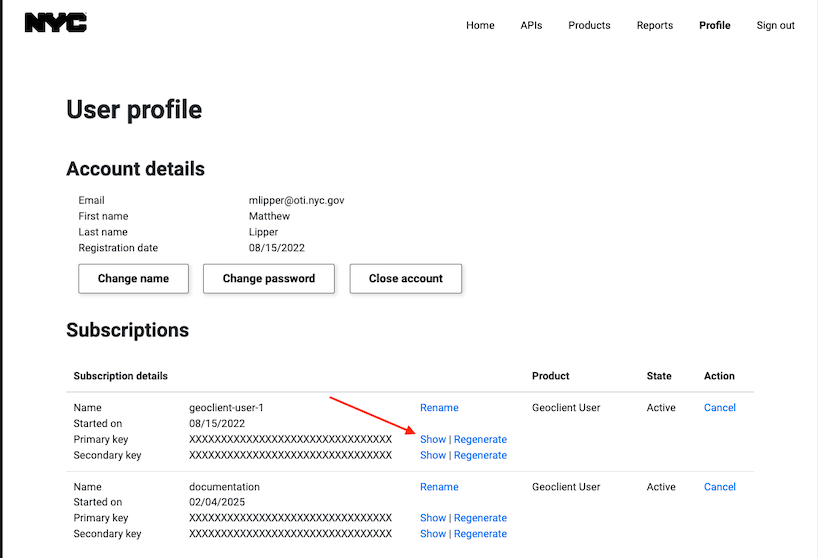The width and height of the screenshot is (818, 558).
Task: Click the Close account button
Action: coord(406,278)
